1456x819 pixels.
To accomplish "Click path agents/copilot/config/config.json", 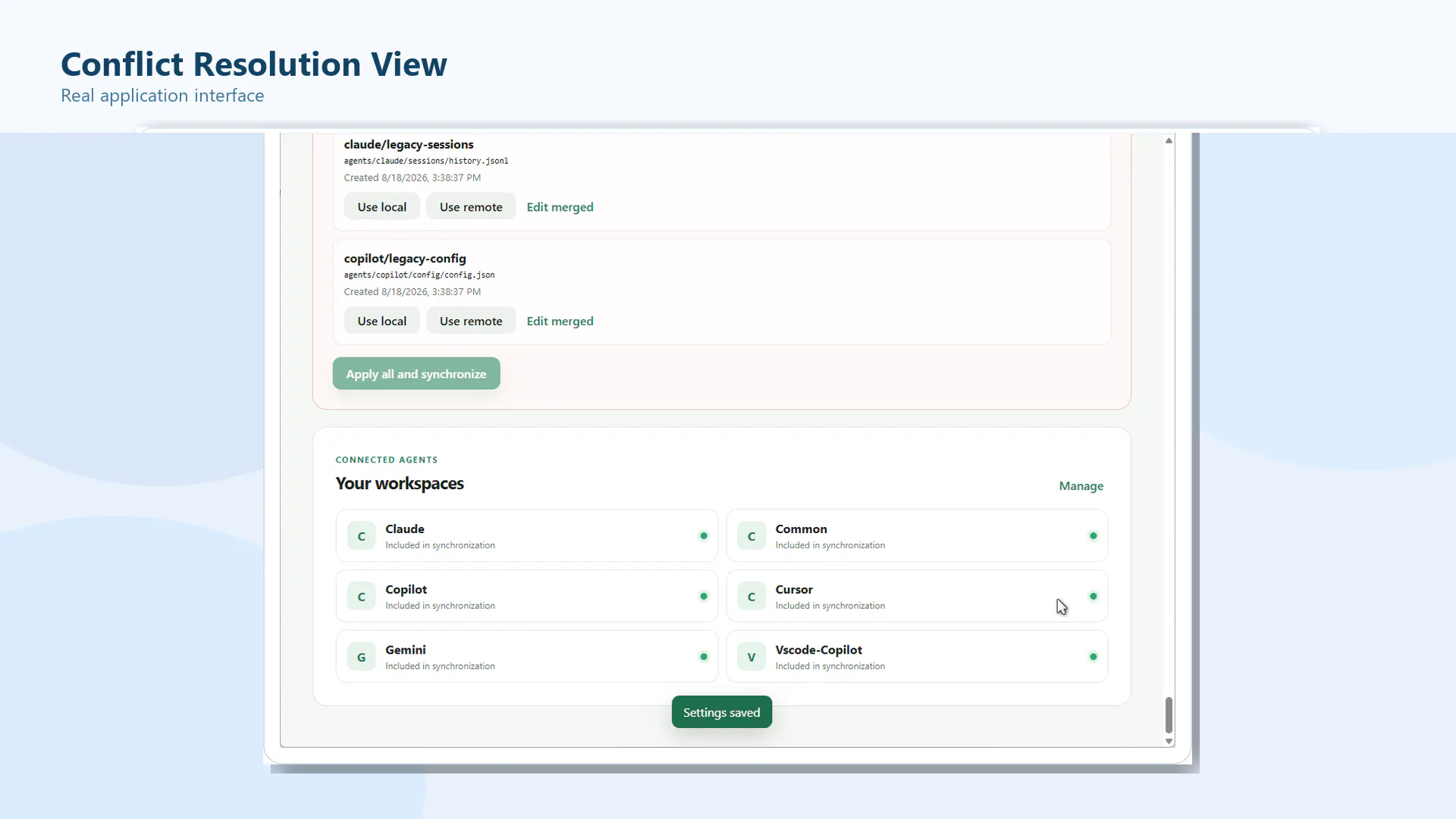I will pyautogui.click(x=419, y=275).
